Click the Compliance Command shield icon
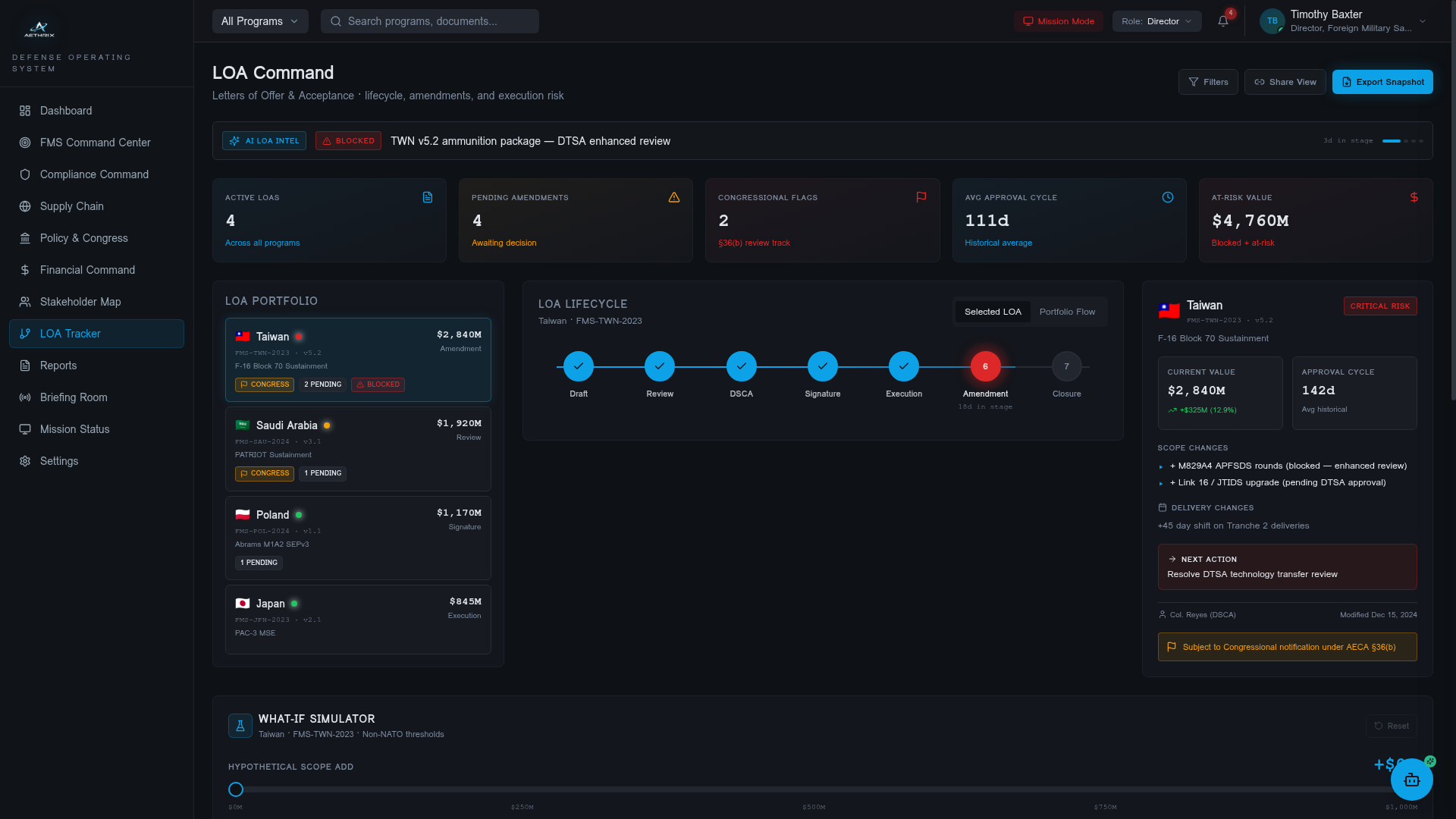 click(25, 174)
